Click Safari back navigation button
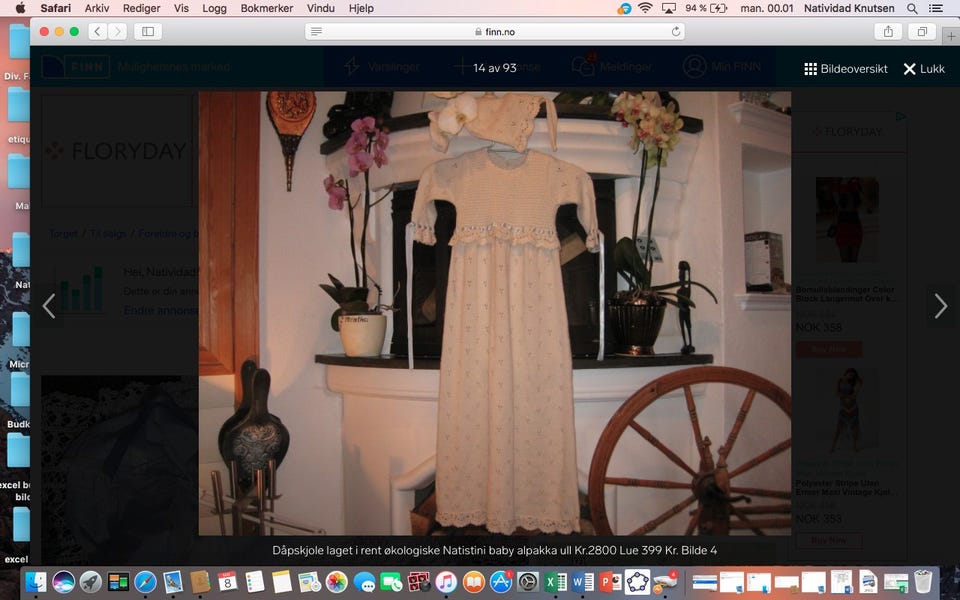Image resolution: width=960 pixels, height=600 pixels. pos(97,31)
